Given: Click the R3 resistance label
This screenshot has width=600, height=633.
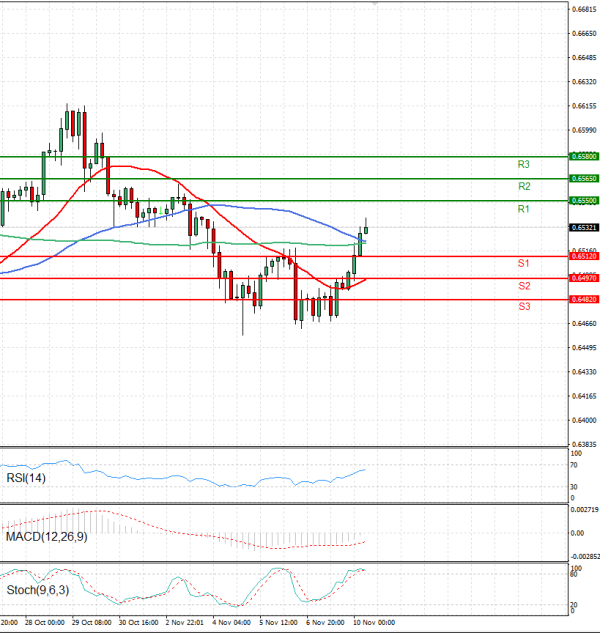Looking at the screenshot, I should click(x=523, y=164).
